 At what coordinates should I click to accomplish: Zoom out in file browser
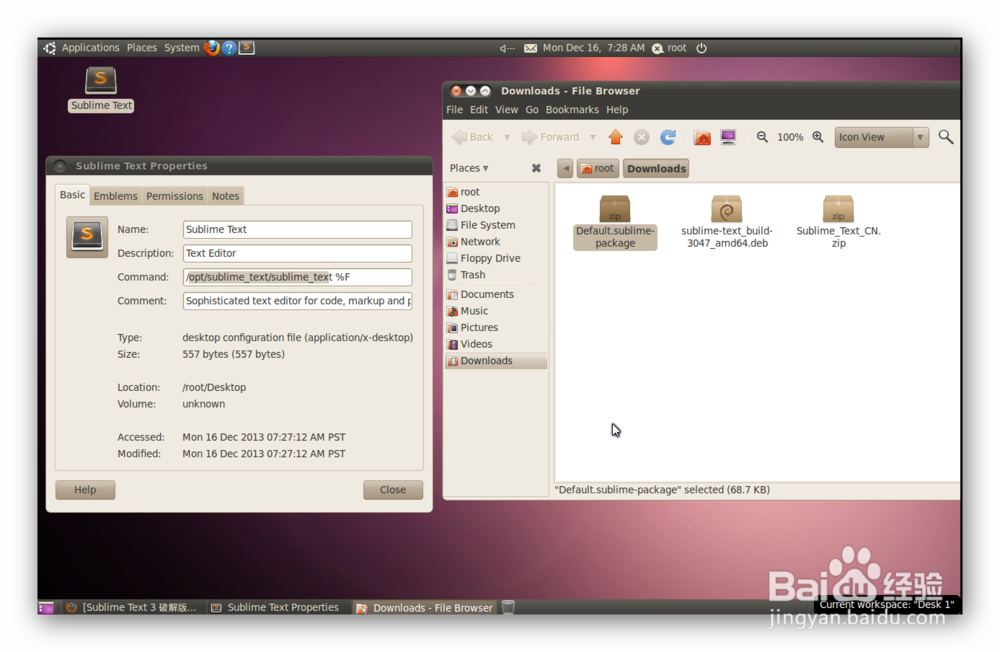[x=762, y=137]
